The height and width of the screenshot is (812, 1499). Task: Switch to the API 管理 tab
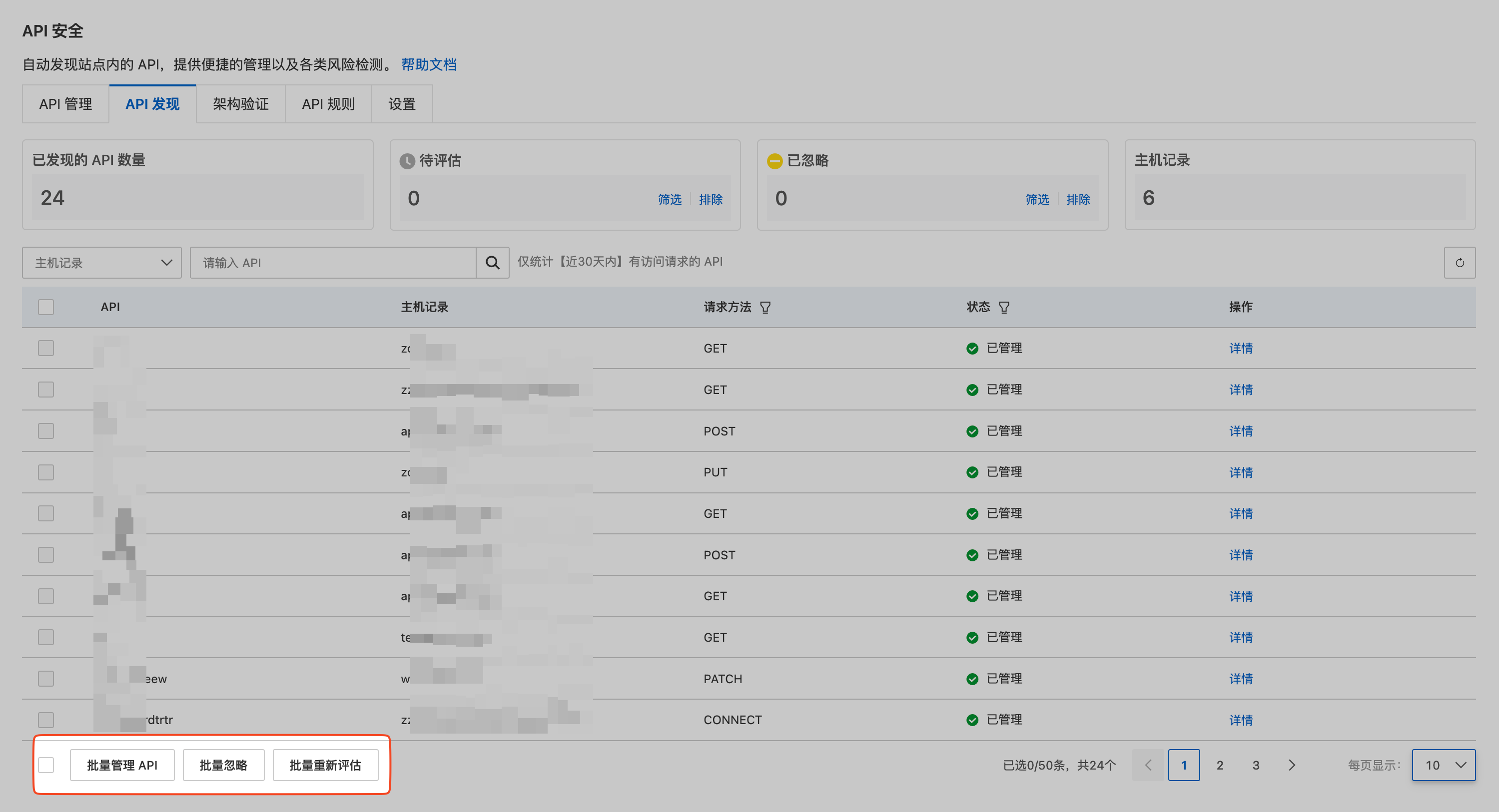(65, 104)
